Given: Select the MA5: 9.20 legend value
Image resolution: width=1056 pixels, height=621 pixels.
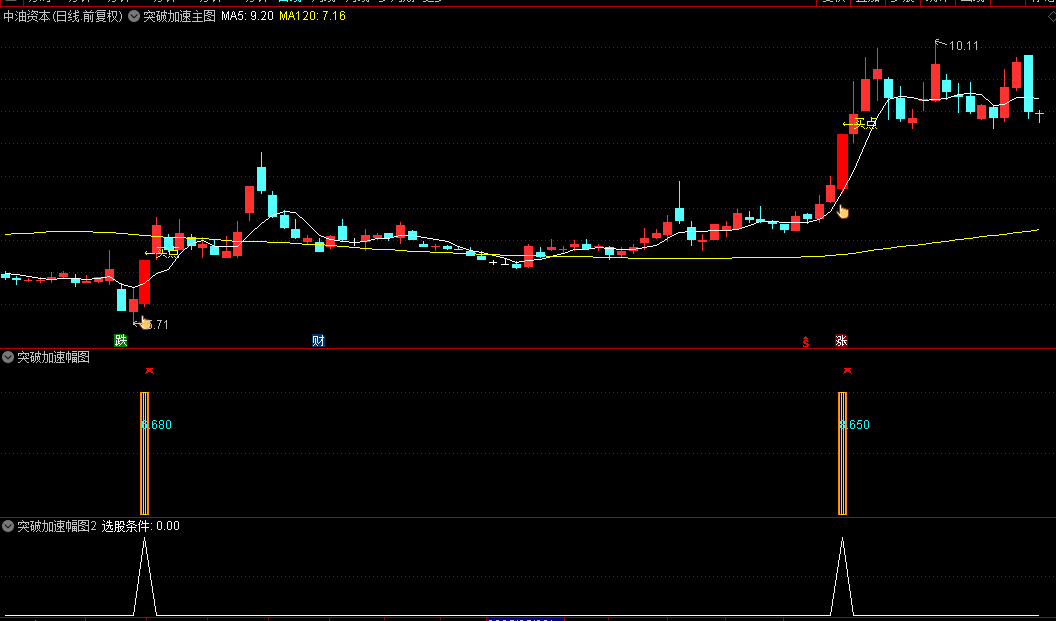Looking at the screenshot, I should tap(247, 16).
